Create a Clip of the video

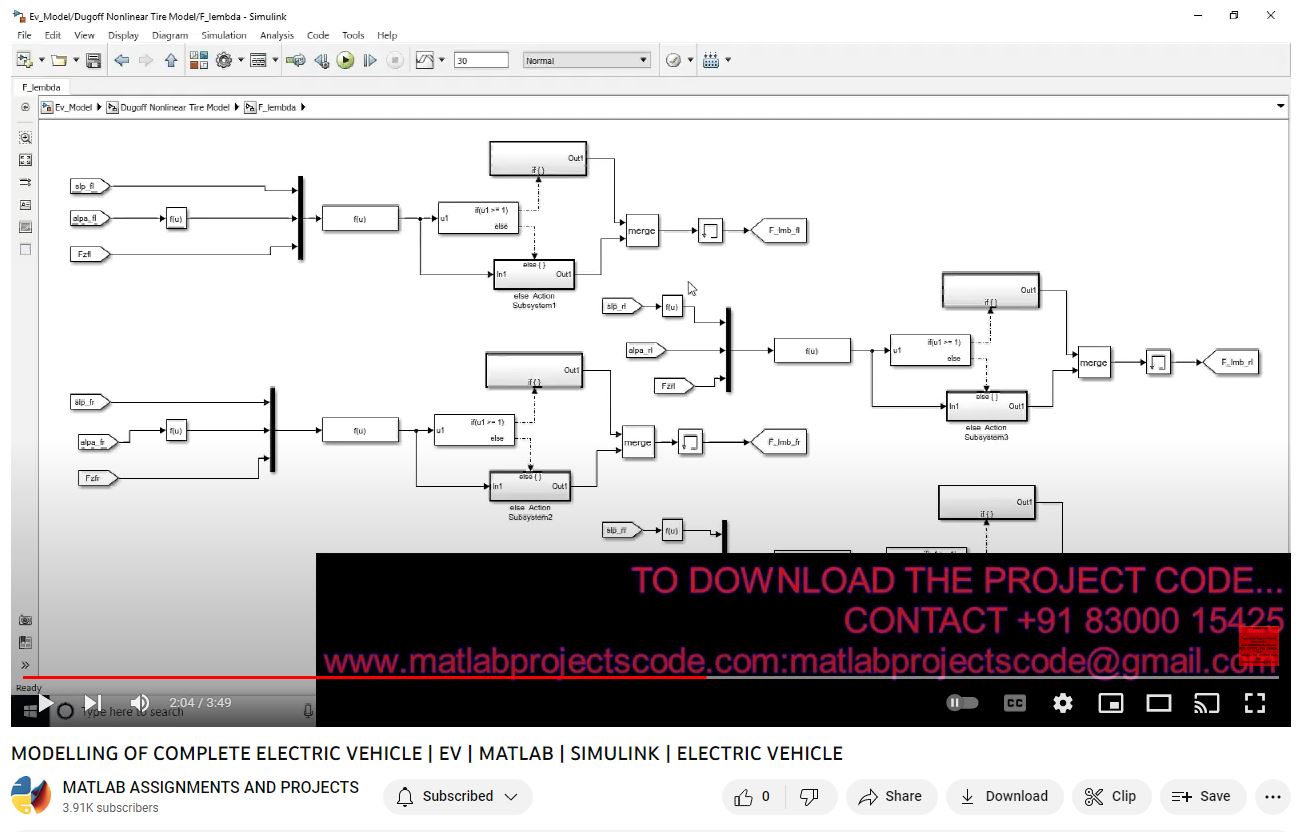tap(1111, 797)
